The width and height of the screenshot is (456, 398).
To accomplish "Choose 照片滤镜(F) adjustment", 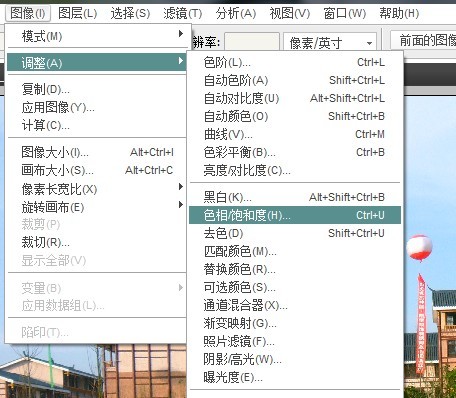I will pos(295,341).
